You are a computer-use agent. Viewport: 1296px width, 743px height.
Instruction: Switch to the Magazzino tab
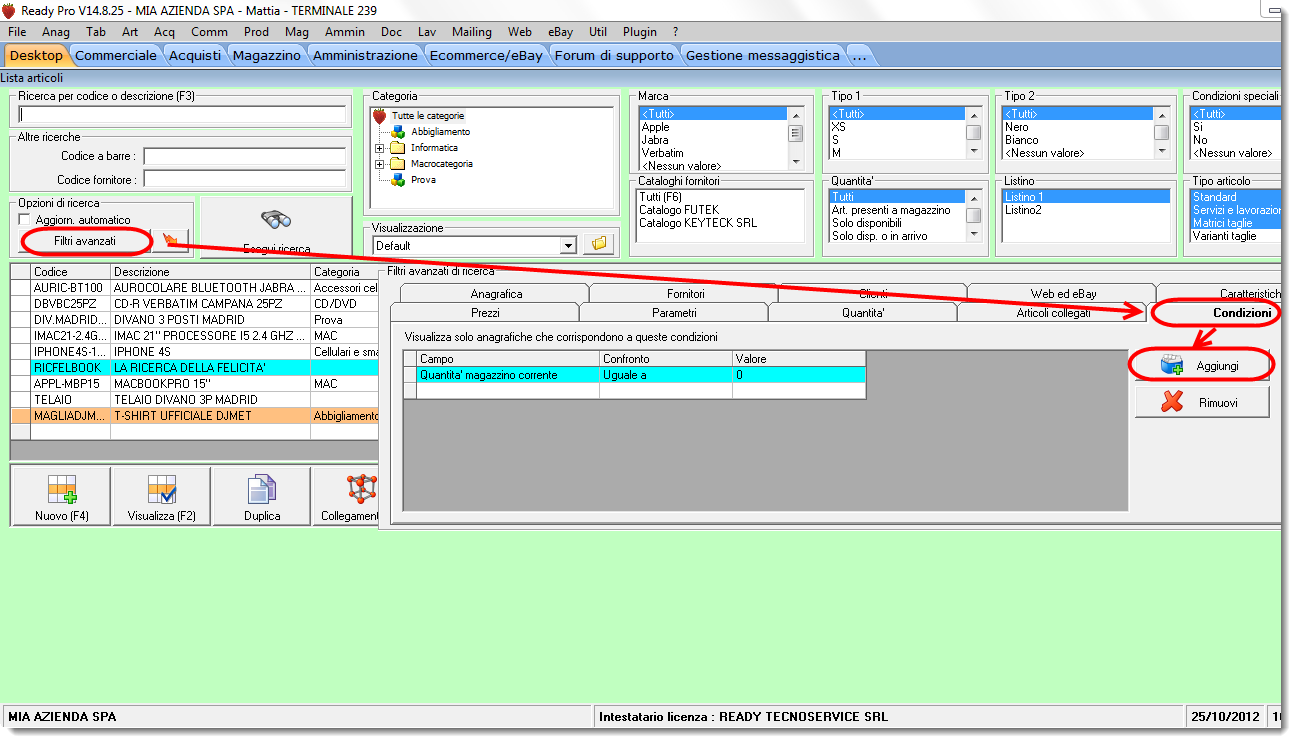click(x=266, y=55)
